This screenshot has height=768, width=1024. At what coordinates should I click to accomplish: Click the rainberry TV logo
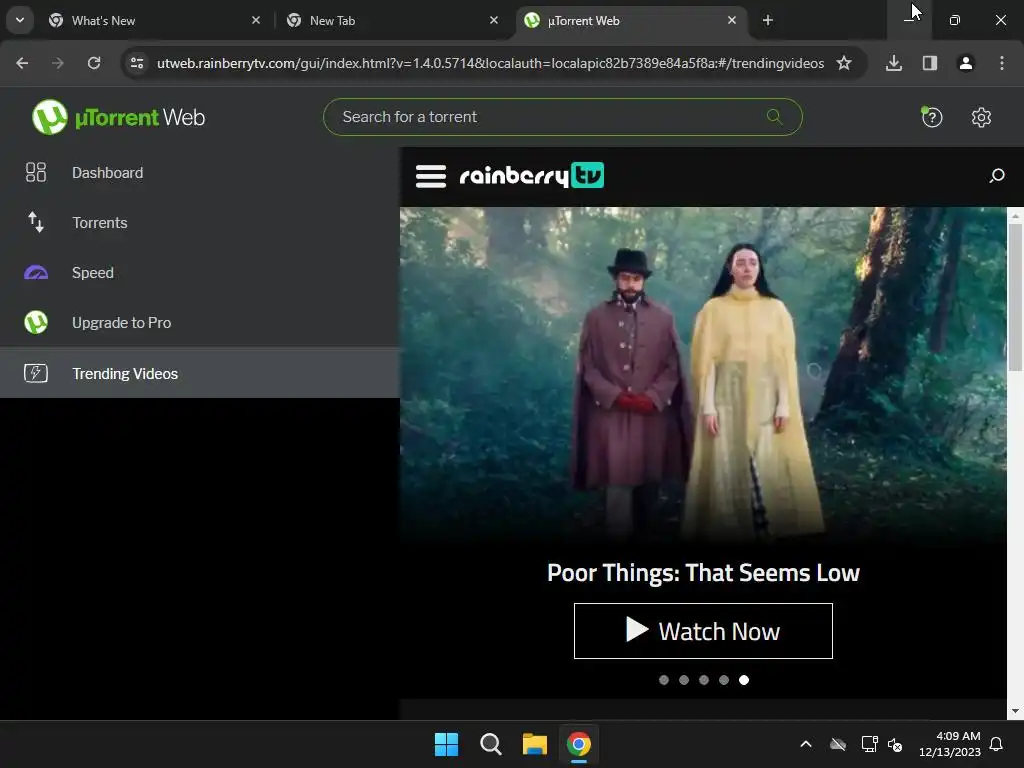532,175
